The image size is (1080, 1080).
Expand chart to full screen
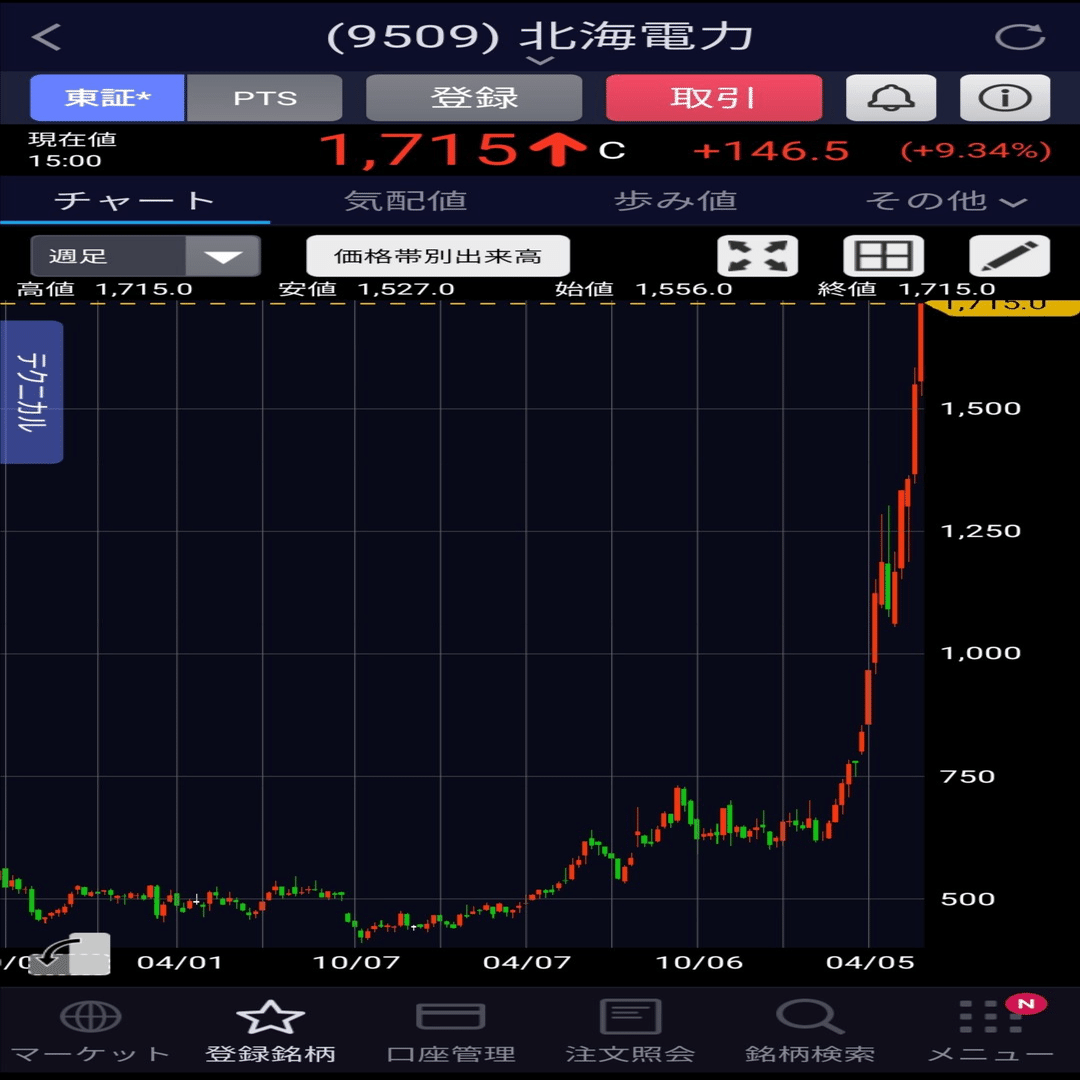758,256
